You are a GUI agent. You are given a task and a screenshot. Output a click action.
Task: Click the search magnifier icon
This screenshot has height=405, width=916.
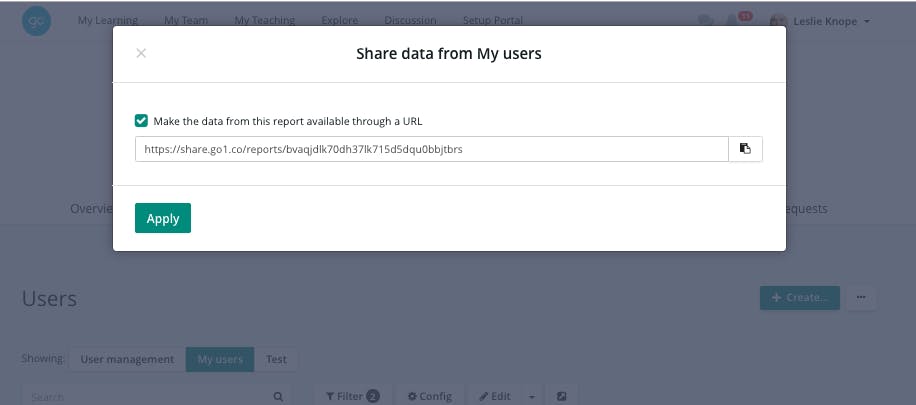[x=279, y=397]
